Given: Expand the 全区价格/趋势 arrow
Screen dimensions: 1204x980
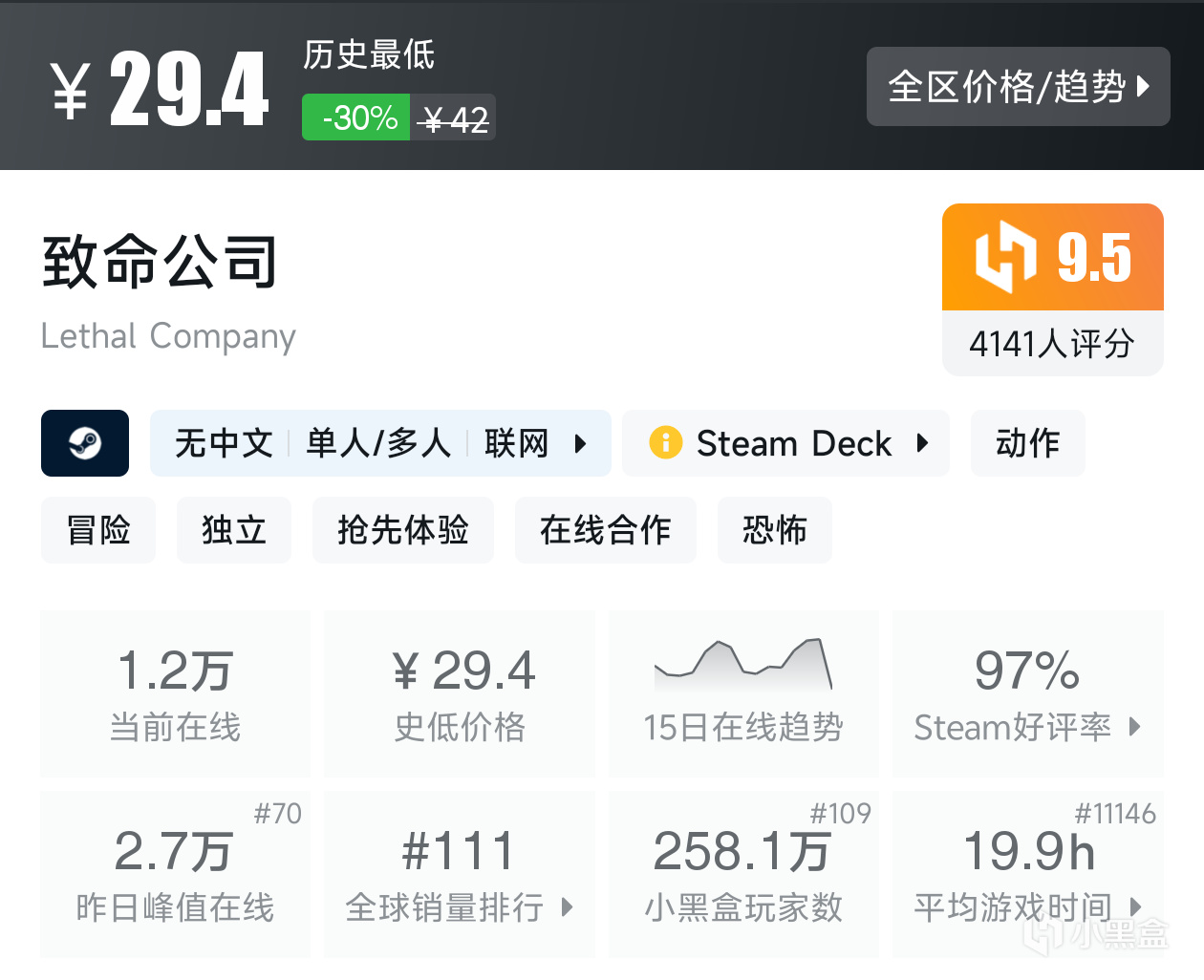Looking at the screenshot, I should click(x=1143, y=87).
